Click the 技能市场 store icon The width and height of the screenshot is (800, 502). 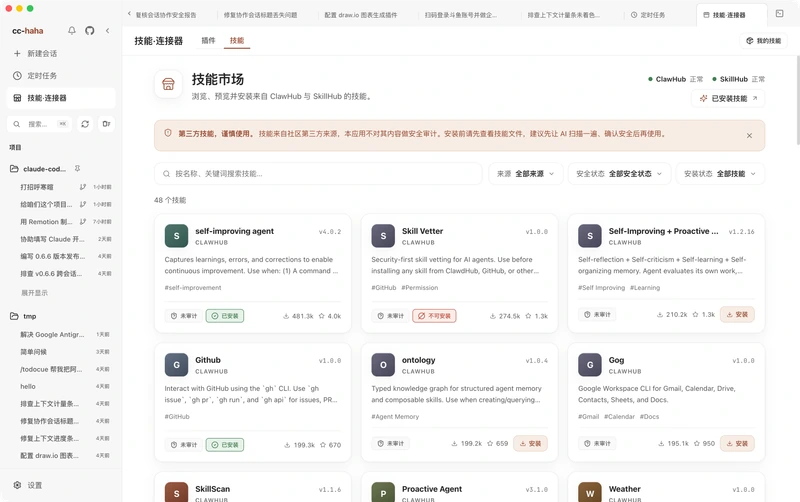coord(168,84)
